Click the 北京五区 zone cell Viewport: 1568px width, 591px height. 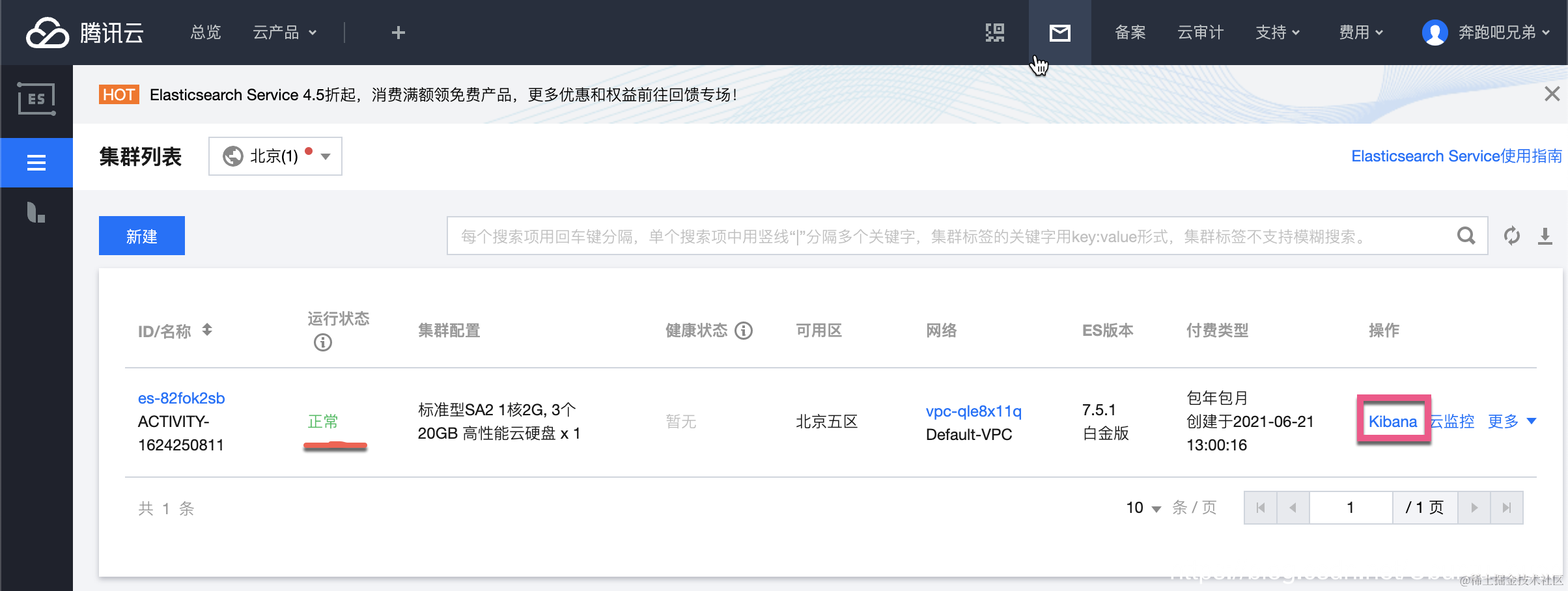(826, 421)
